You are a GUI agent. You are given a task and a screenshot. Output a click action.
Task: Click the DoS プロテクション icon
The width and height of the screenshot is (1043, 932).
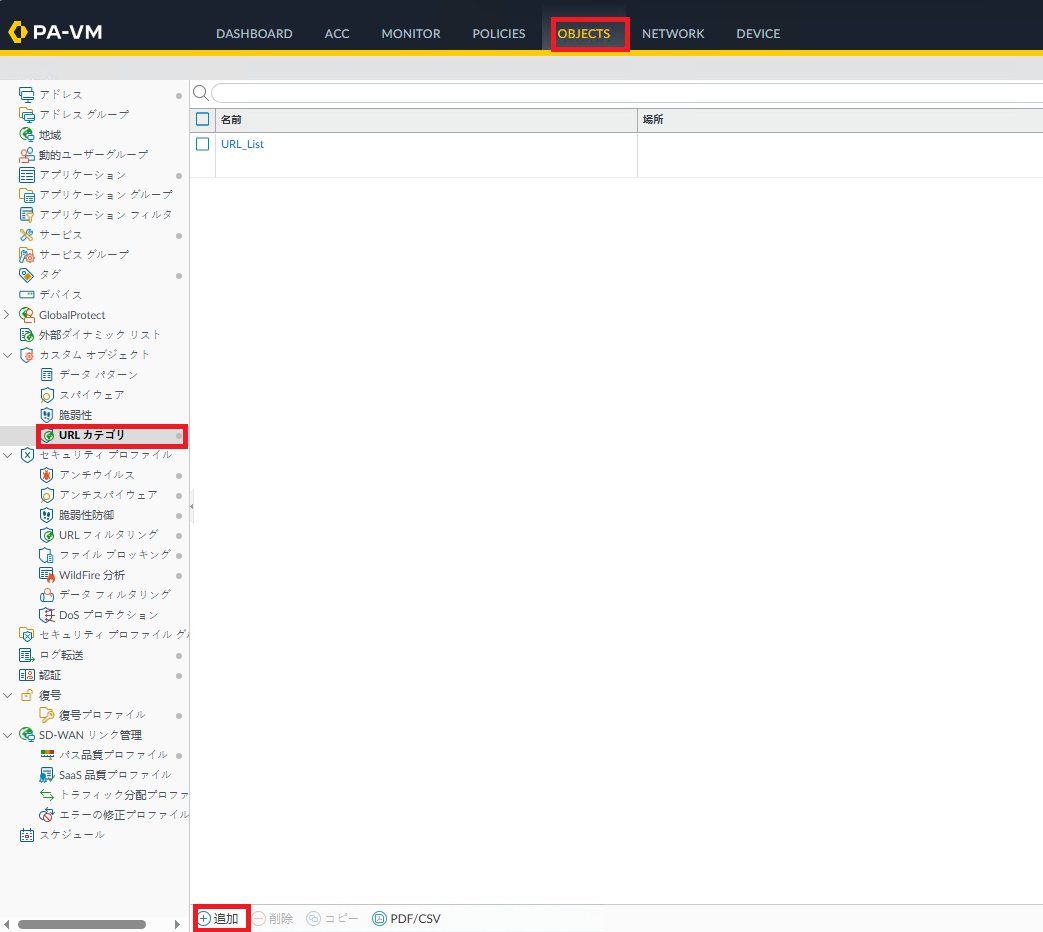click(x=46, y=615)
